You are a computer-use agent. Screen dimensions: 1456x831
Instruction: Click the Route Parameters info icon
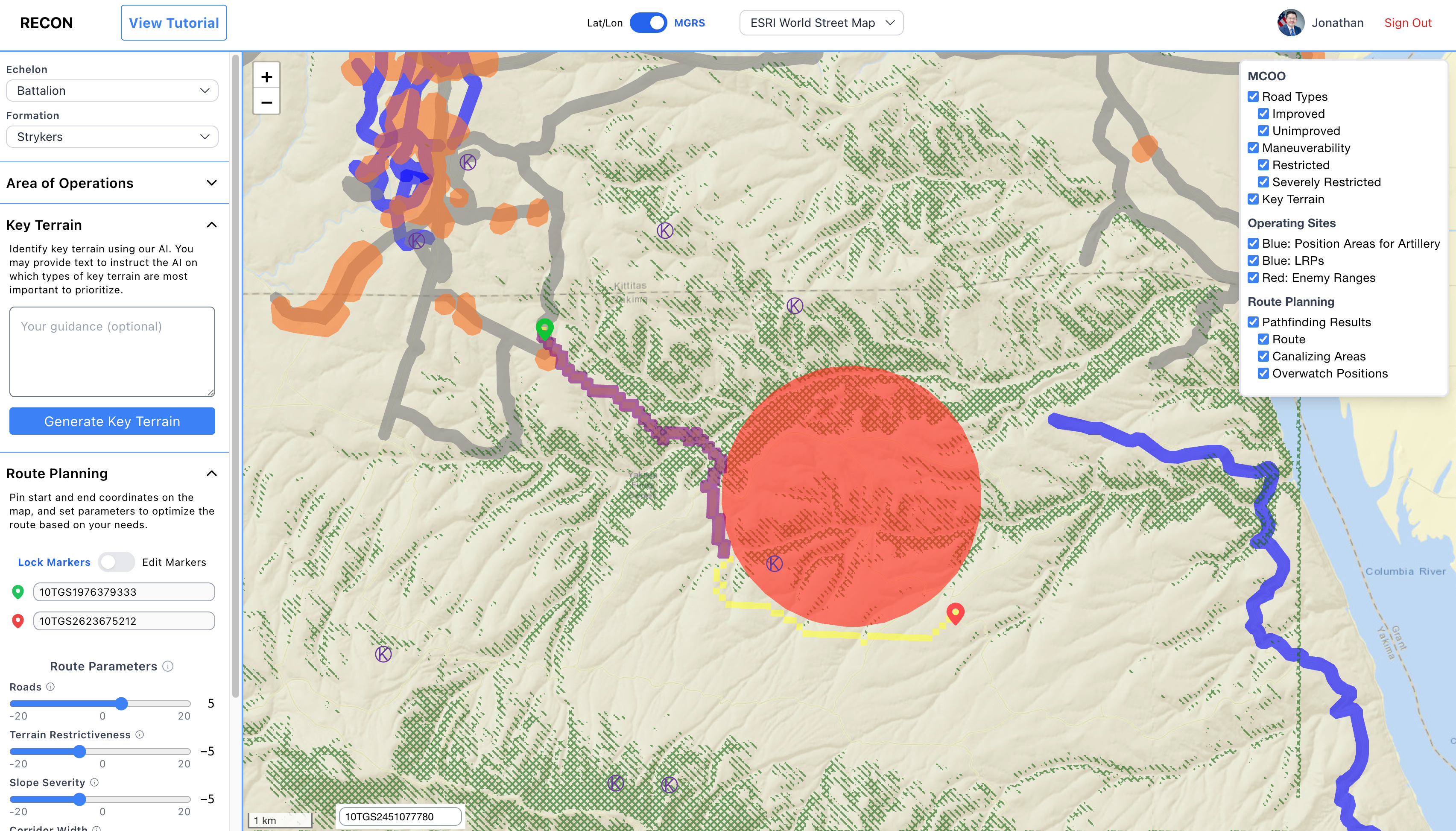pyautogui.click(x=168, y=666)
